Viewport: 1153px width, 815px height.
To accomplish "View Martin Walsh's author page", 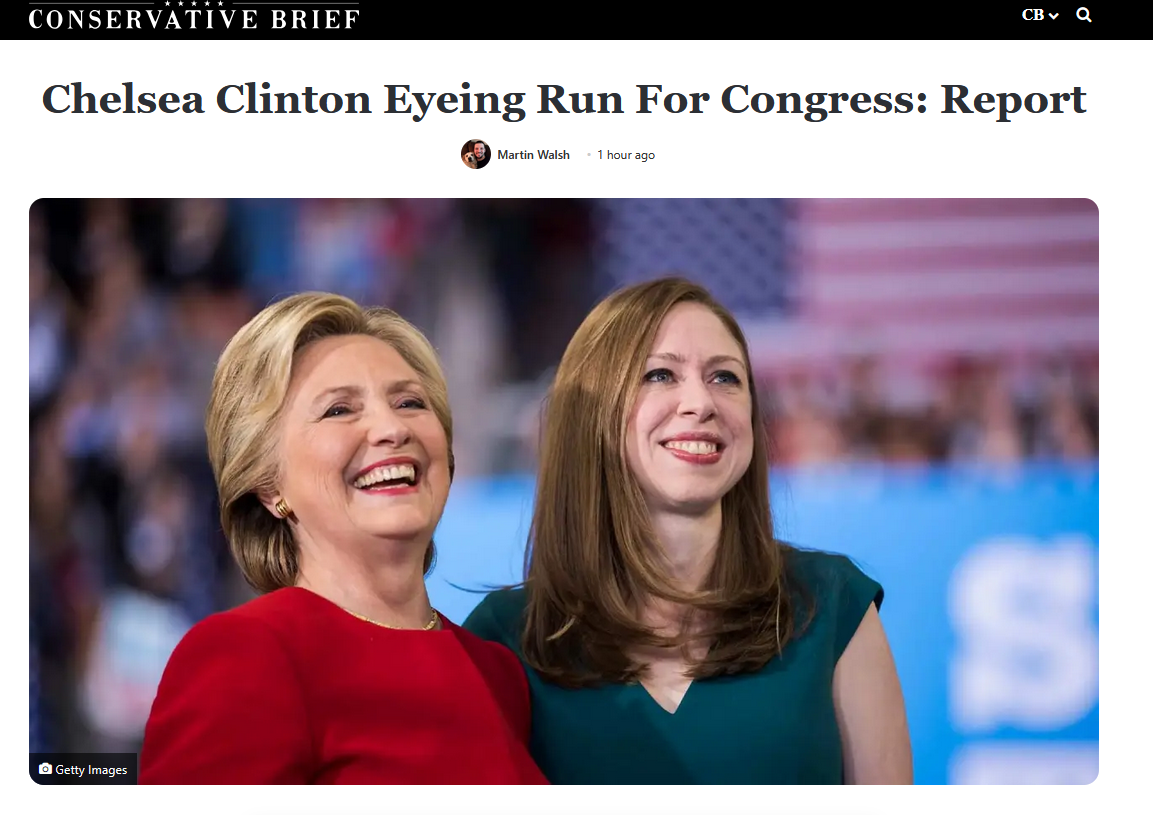I will coord(533,154).
